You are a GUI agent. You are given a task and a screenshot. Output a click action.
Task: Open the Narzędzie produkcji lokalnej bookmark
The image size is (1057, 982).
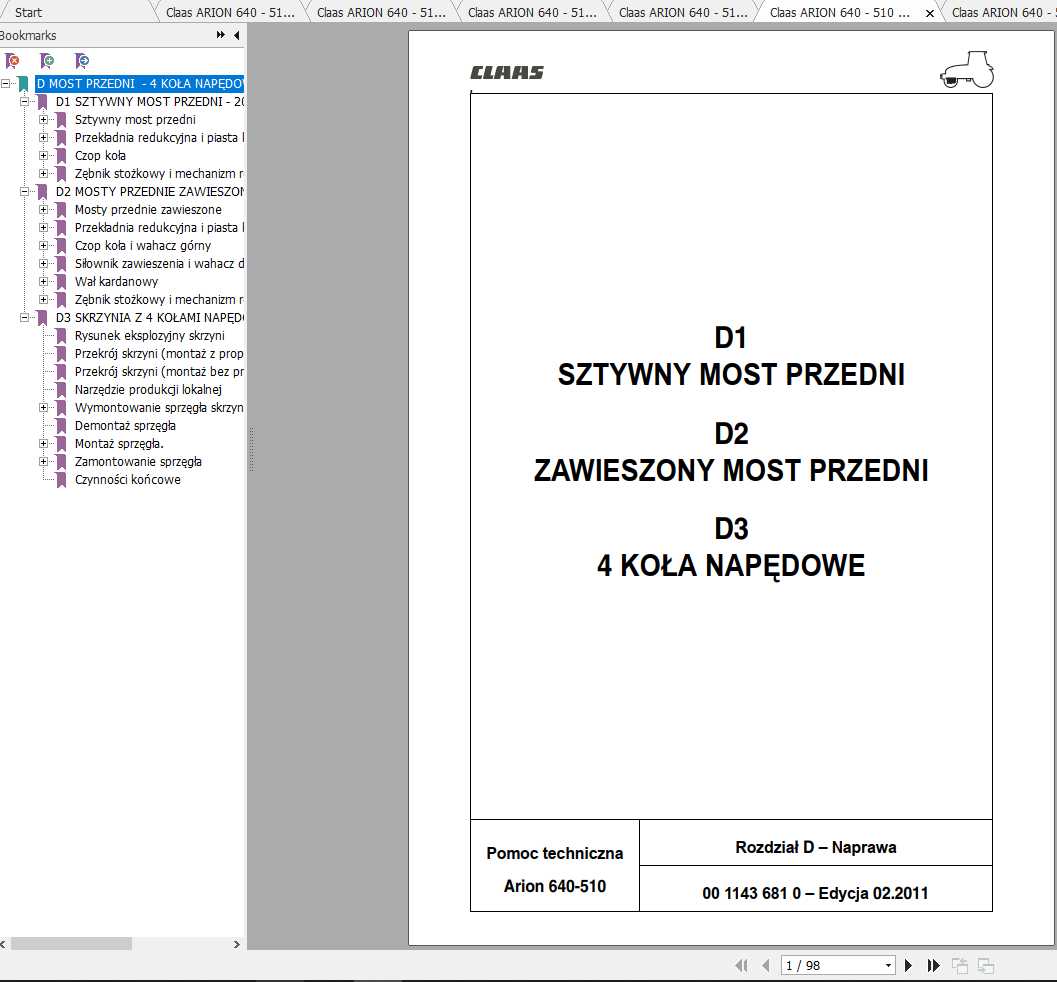pyautogui.click(x=148, y=390)
